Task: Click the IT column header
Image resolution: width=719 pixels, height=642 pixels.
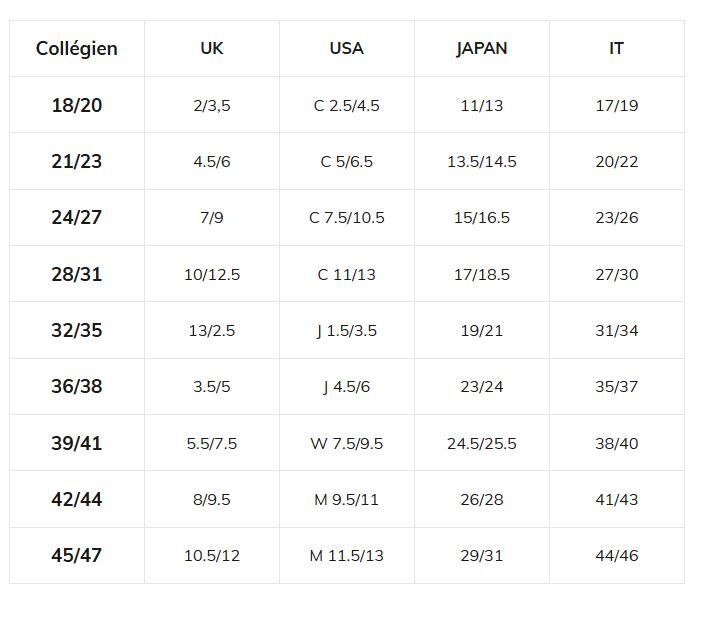Action: (x=616, y=48)
